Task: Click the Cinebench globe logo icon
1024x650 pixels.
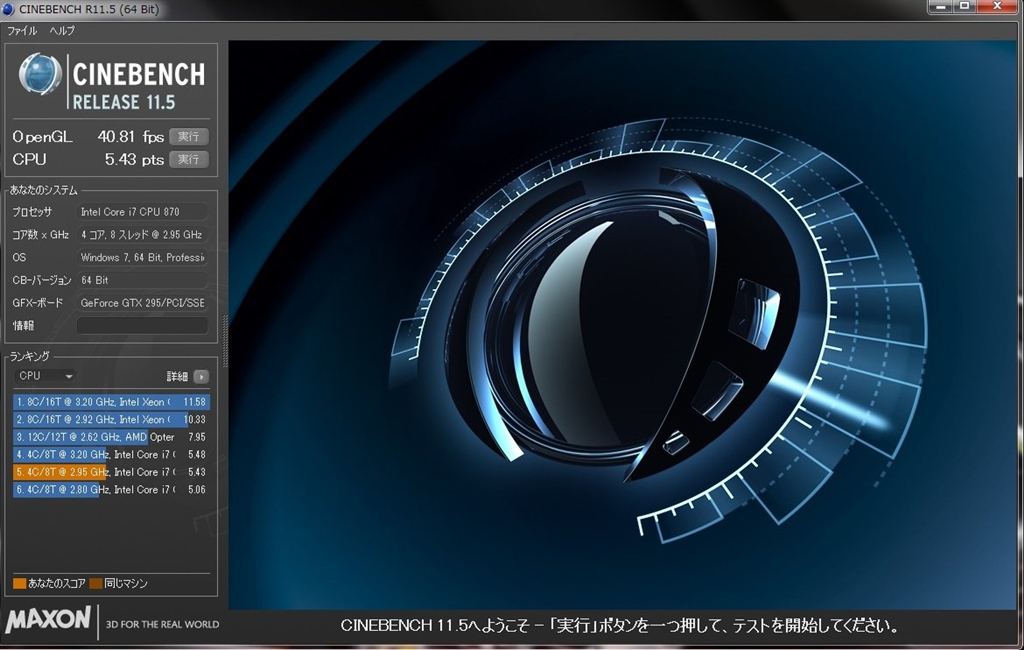Action: (41, 75)
